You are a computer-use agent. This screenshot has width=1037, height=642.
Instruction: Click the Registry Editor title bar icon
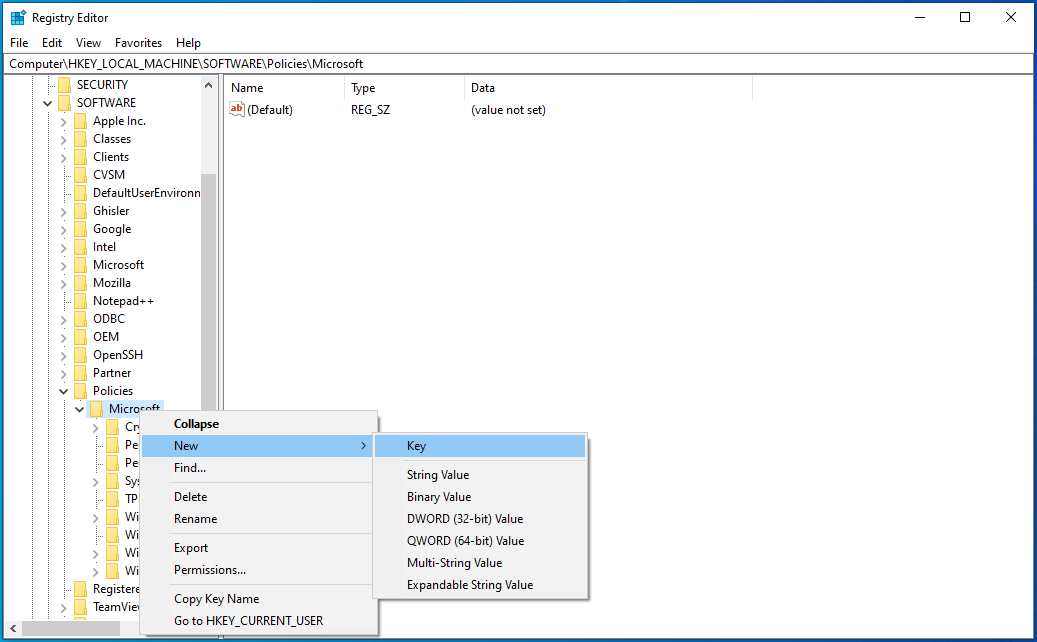click(16, 16)
